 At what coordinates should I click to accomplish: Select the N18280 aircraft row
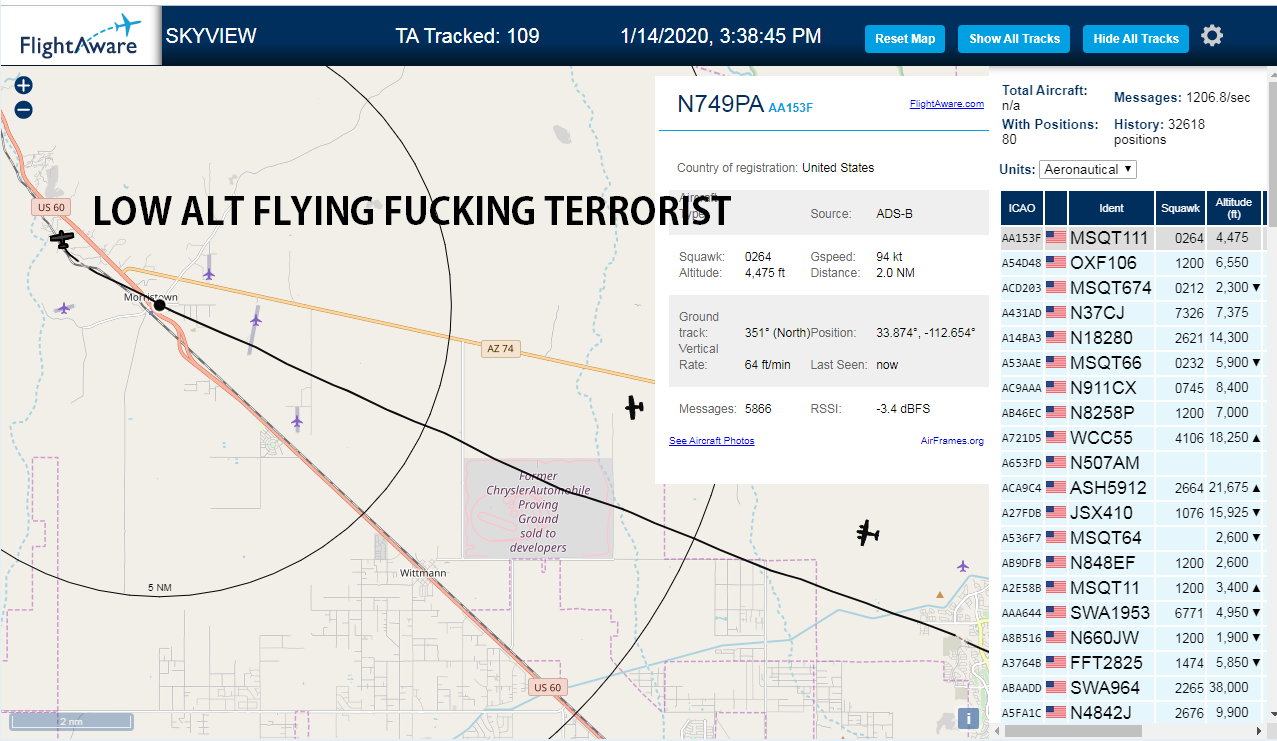click(1132, 338)
